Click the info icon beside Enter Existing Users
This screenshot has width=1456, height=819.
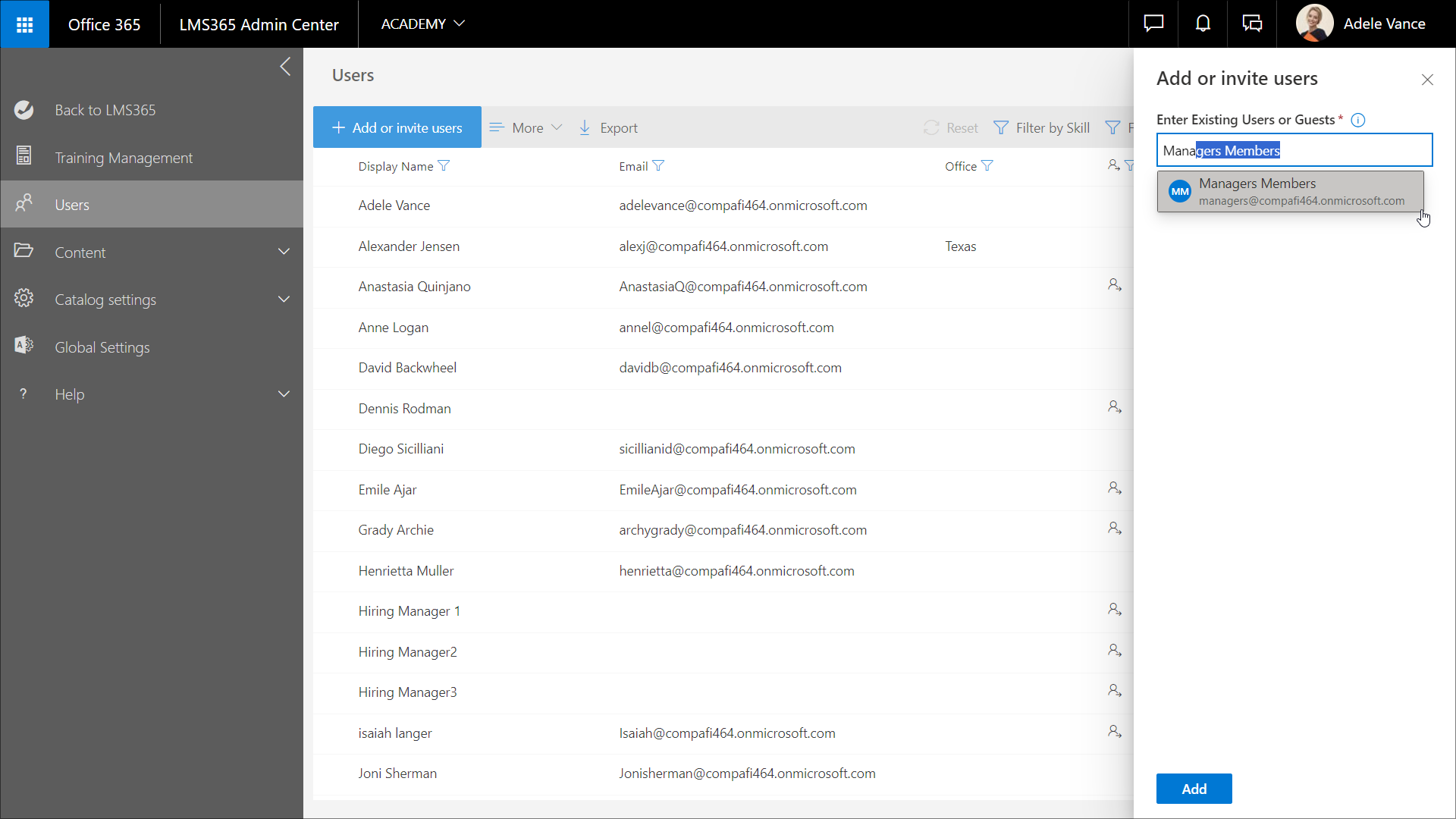tap(1358, 120)
